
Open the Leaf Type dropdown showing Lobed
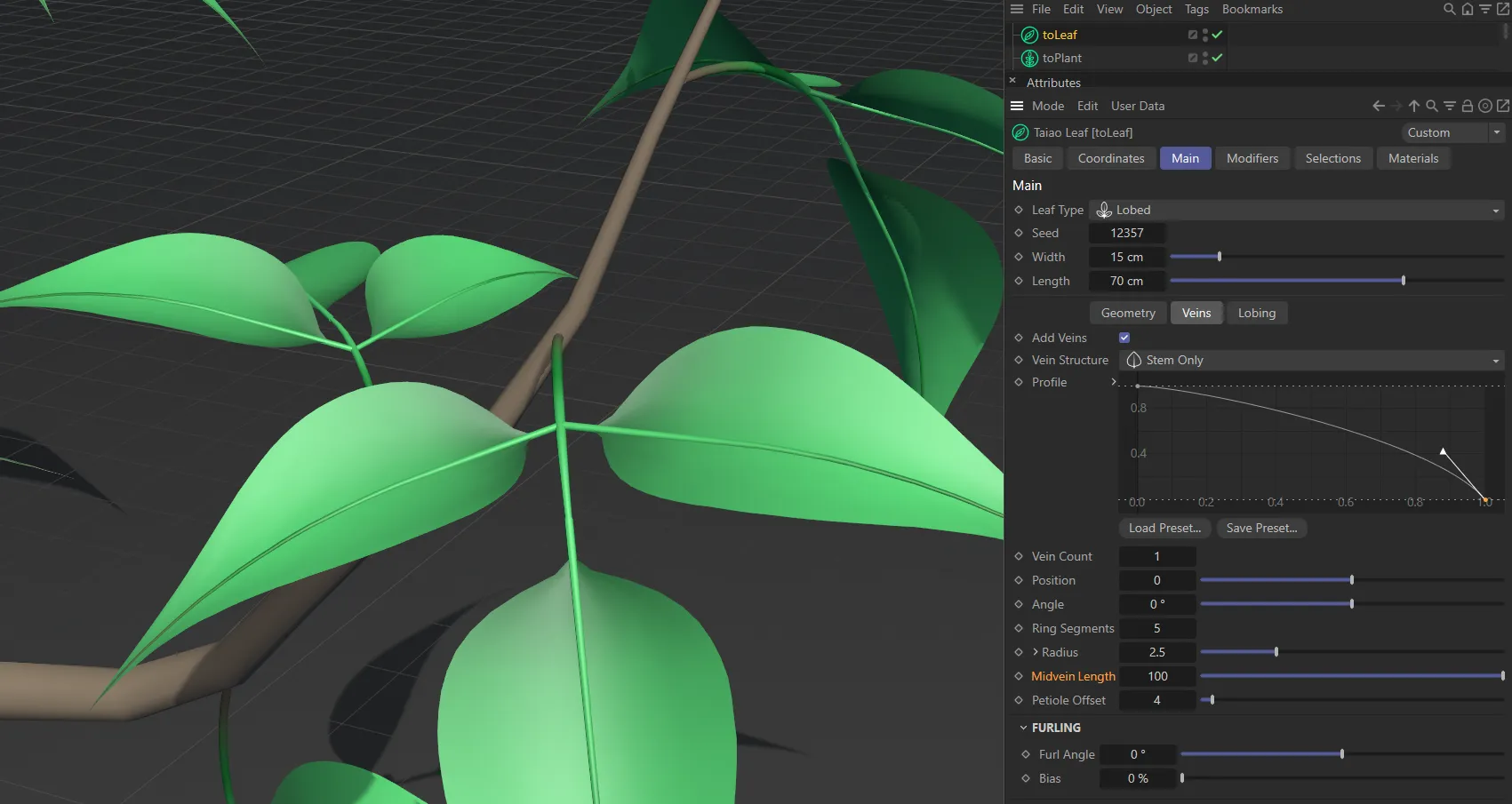click(1298, 210)
